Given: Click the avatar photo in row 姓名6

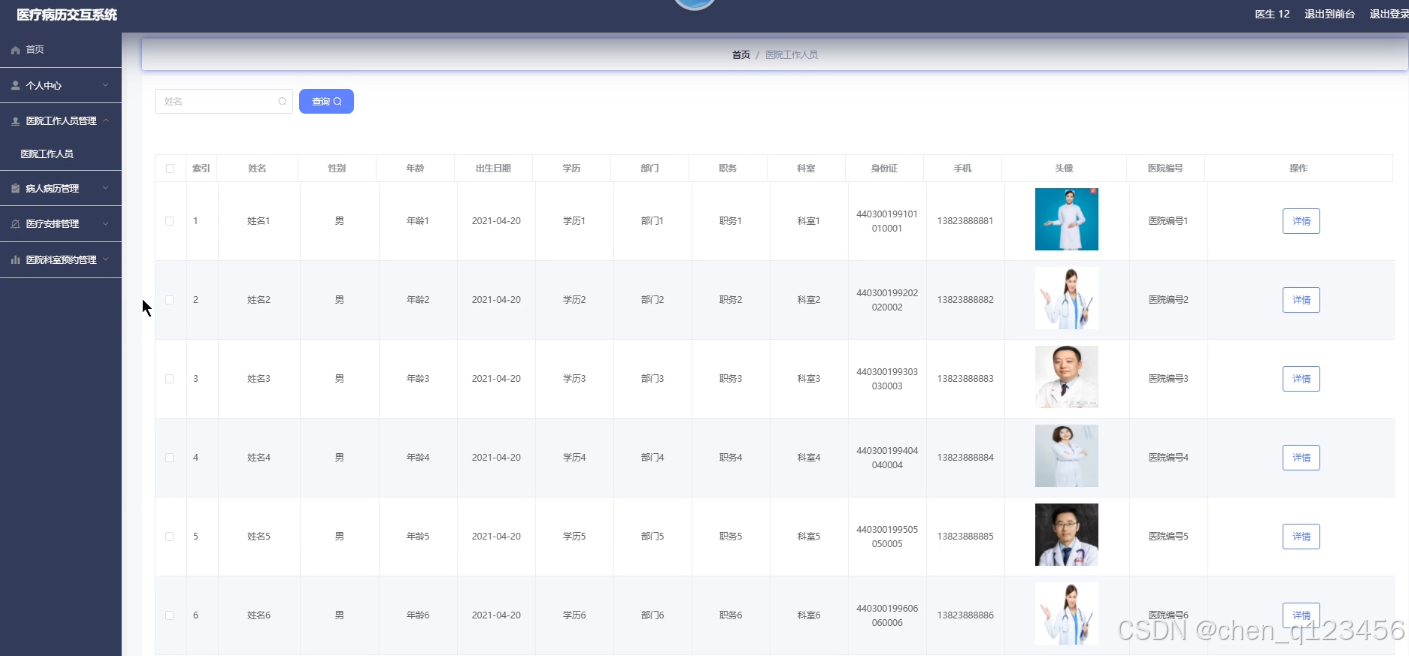Looking at the screenshot, I should (1066, 614).
